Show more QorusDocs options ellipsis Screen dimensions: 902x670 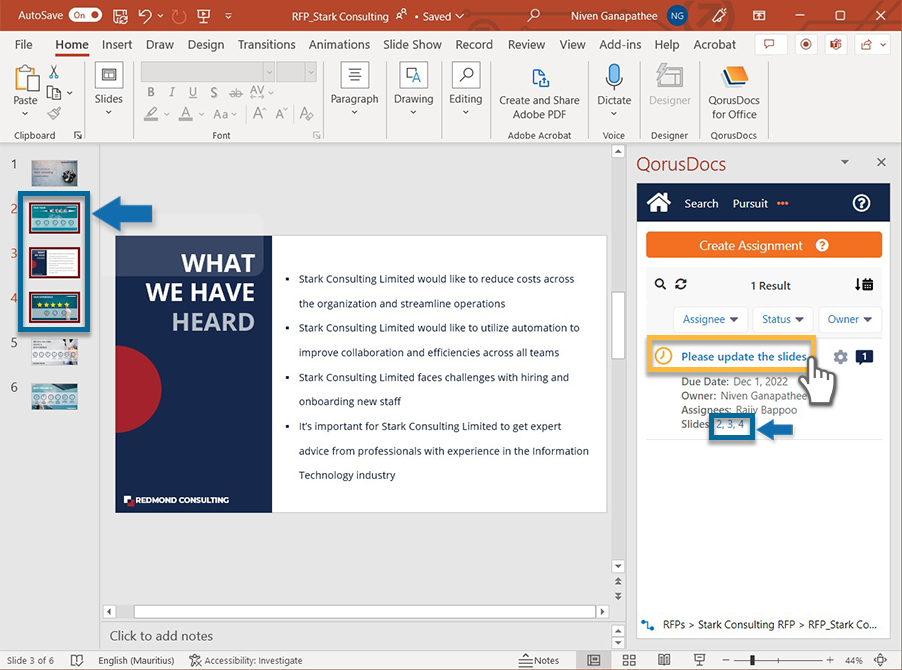pos(782,203)
